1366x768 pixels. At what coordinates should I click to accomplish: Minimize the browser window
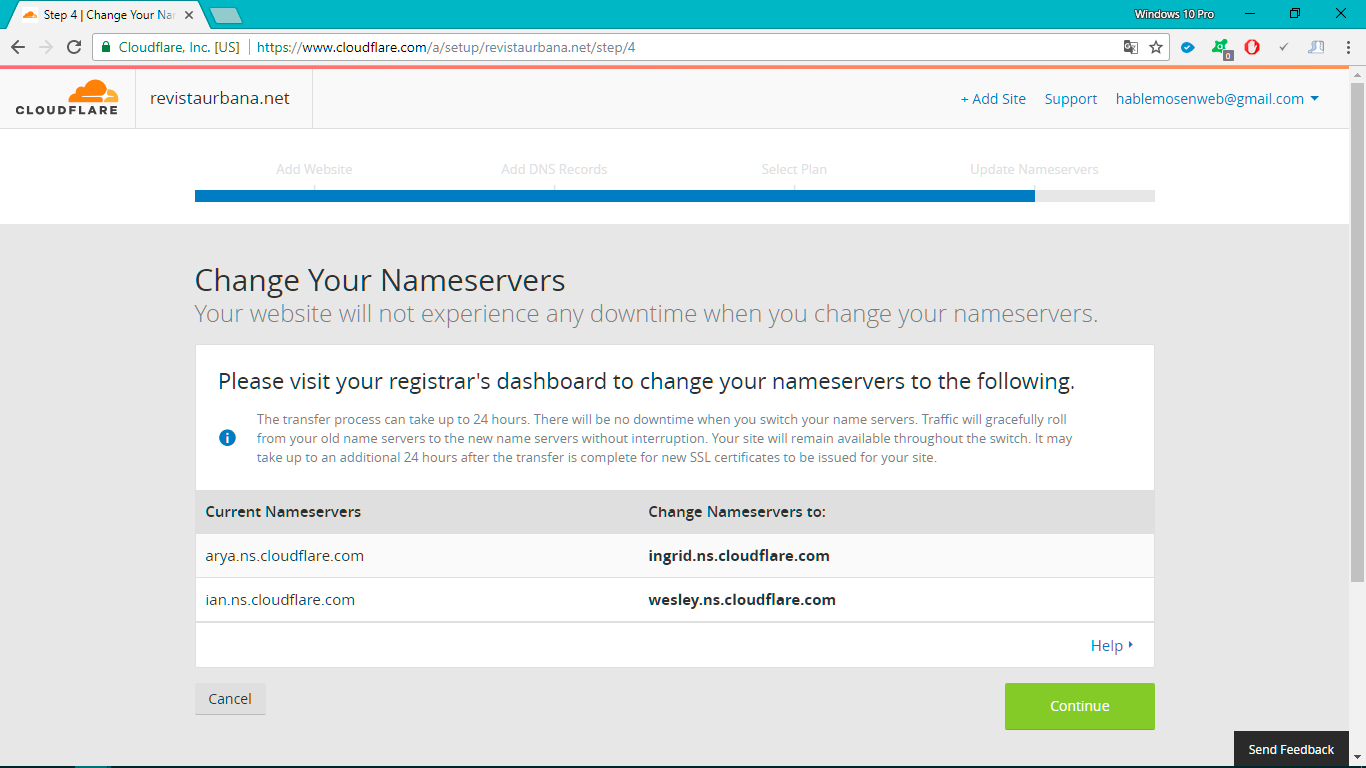(1251, 14)
